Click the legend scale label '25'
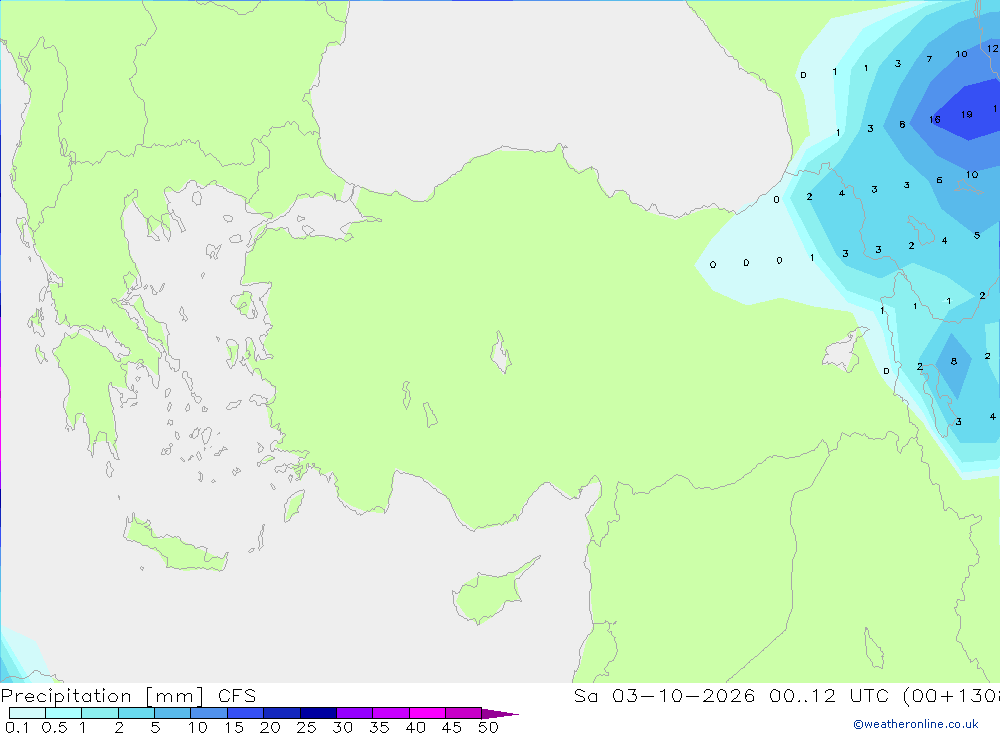The image size is (1000, 733). coord(307,727)
